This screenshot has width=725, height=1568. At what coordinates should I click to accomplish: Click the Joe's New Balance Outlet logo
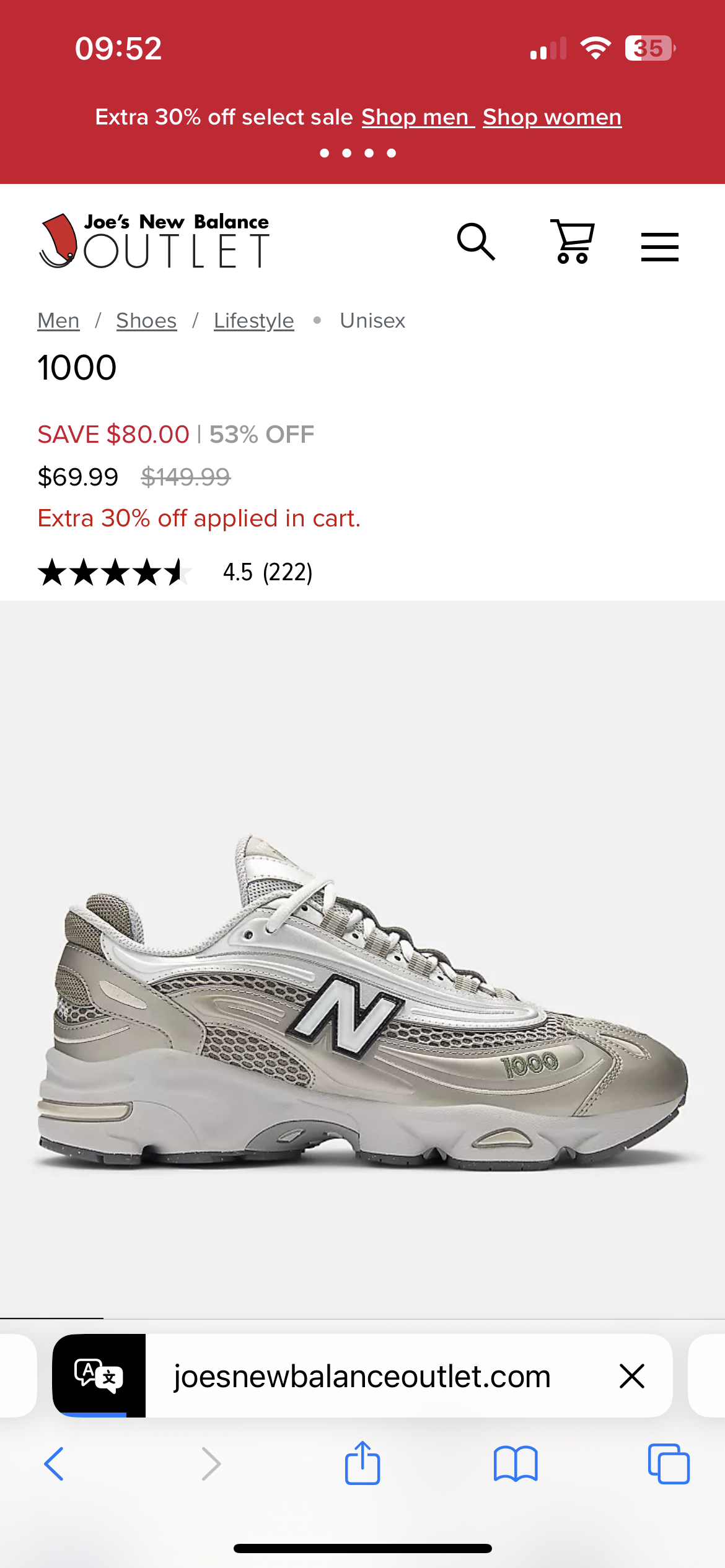(x=154, y=241)
